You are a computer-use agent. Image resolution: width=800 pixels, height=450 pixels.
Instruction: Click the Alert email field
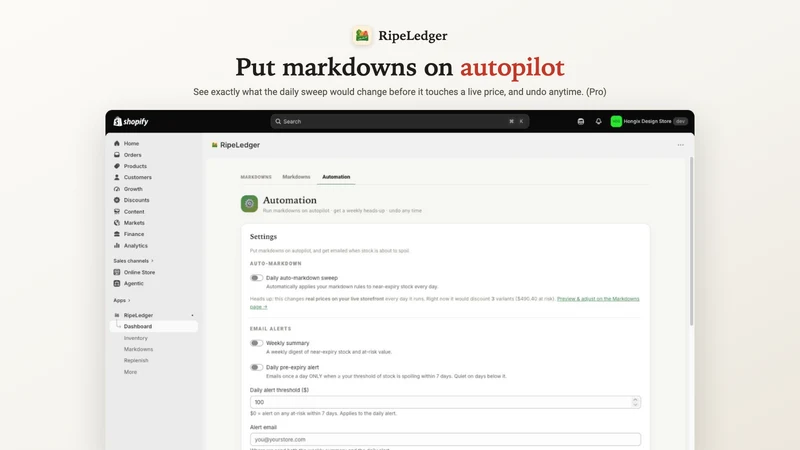coord(445,439)
